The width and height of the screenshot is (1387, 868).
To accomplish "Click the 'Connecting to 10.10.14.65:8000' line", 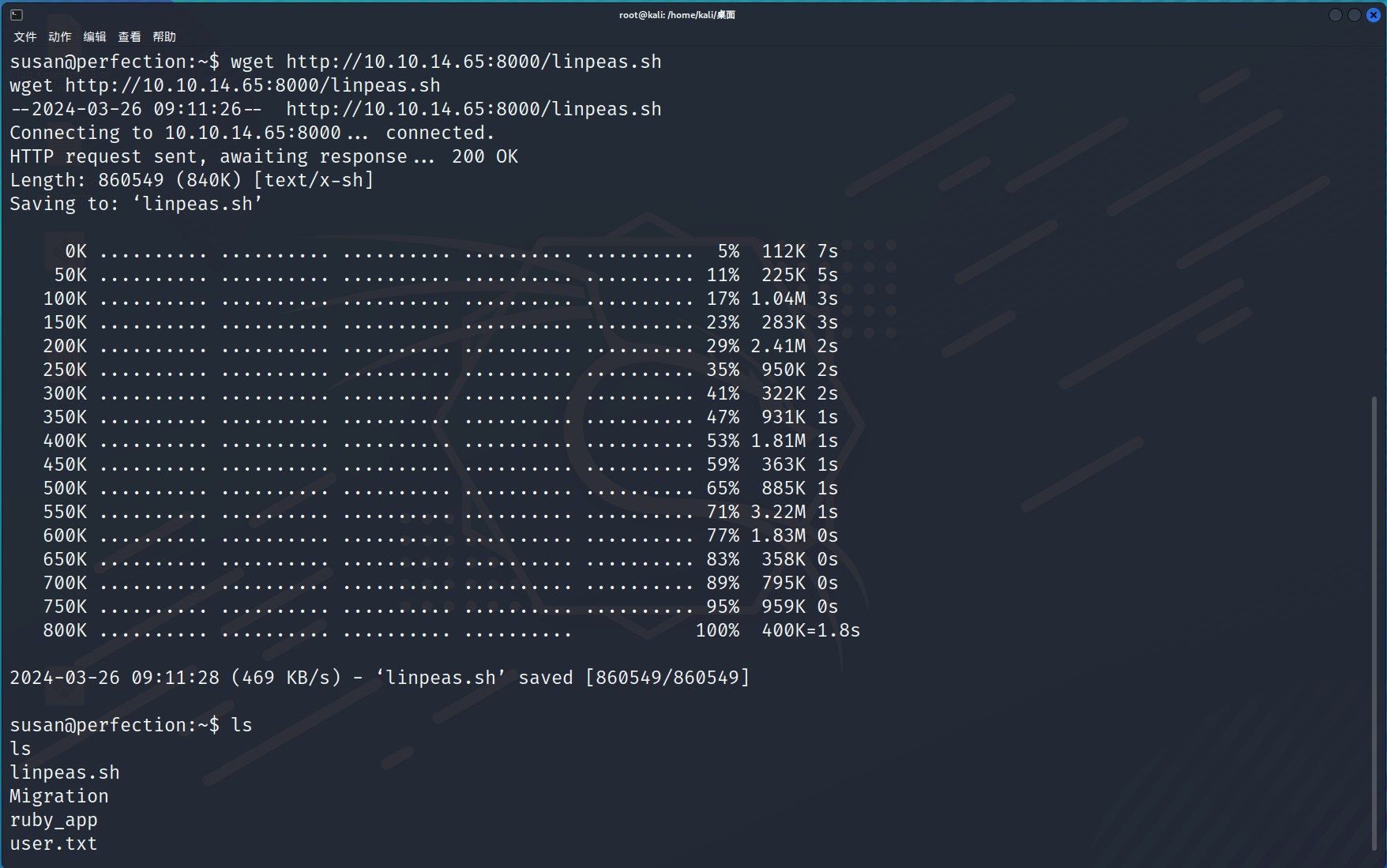I will click(x=252, y=133).
